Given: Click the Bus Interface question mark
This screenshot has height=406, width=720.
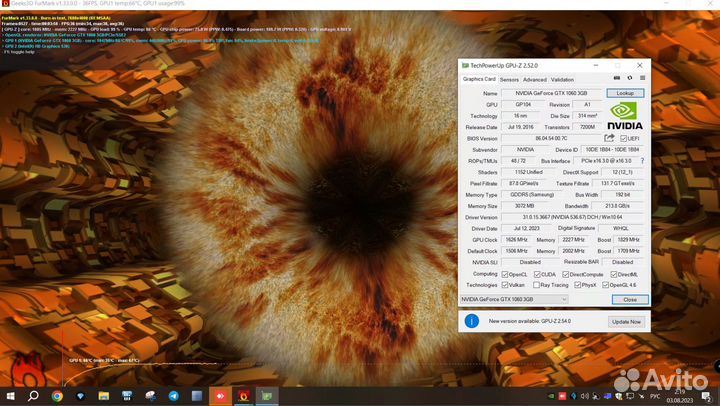Looking at the screenshot, I should point(642,161).
